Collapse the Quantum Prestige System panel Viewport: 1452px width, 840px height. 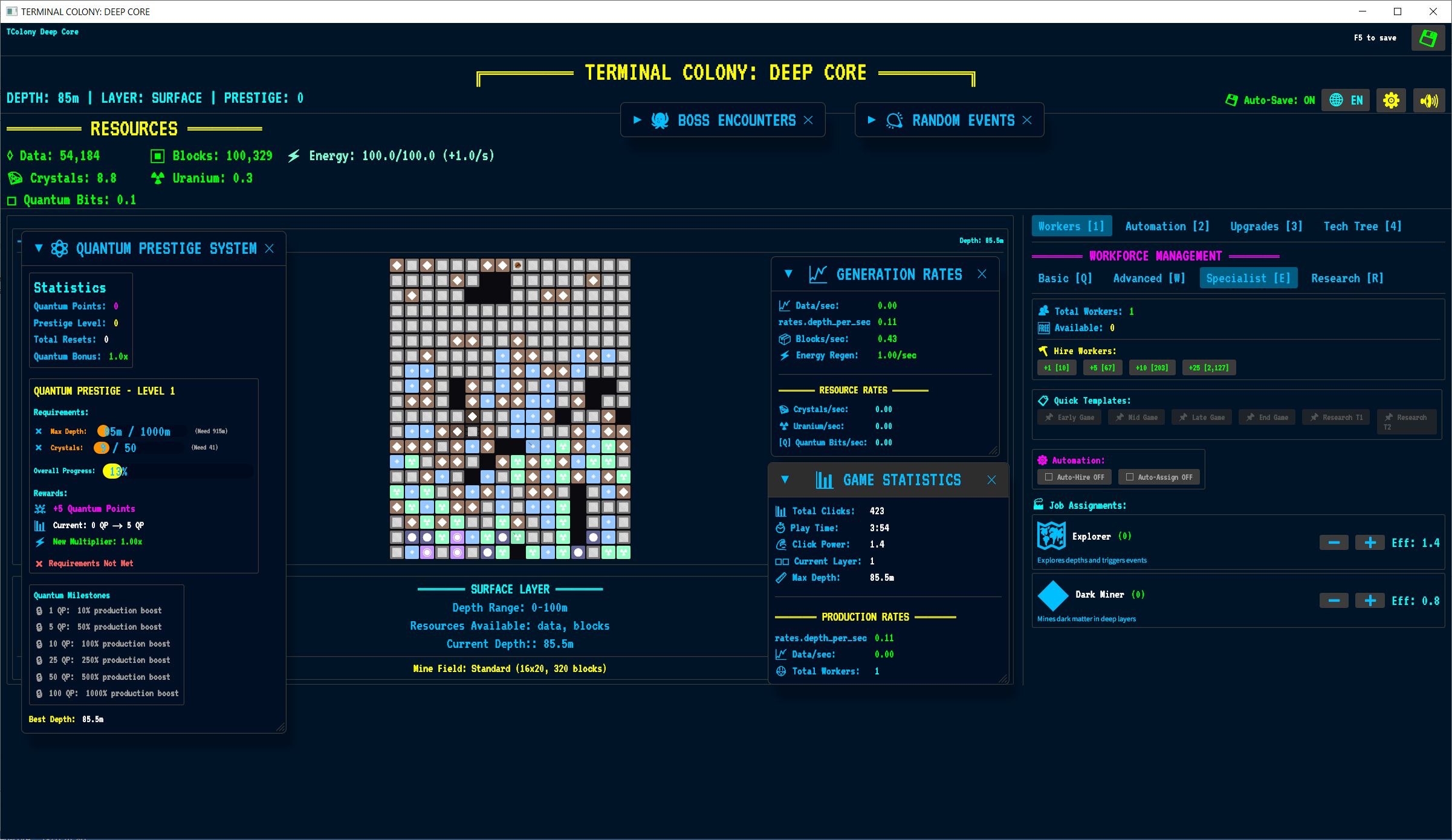[x=39, y=248]
